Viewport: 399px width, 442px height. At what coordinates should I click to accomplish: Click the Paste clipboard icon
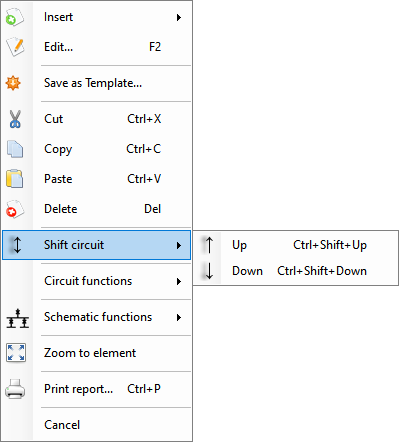pos(15,179)
